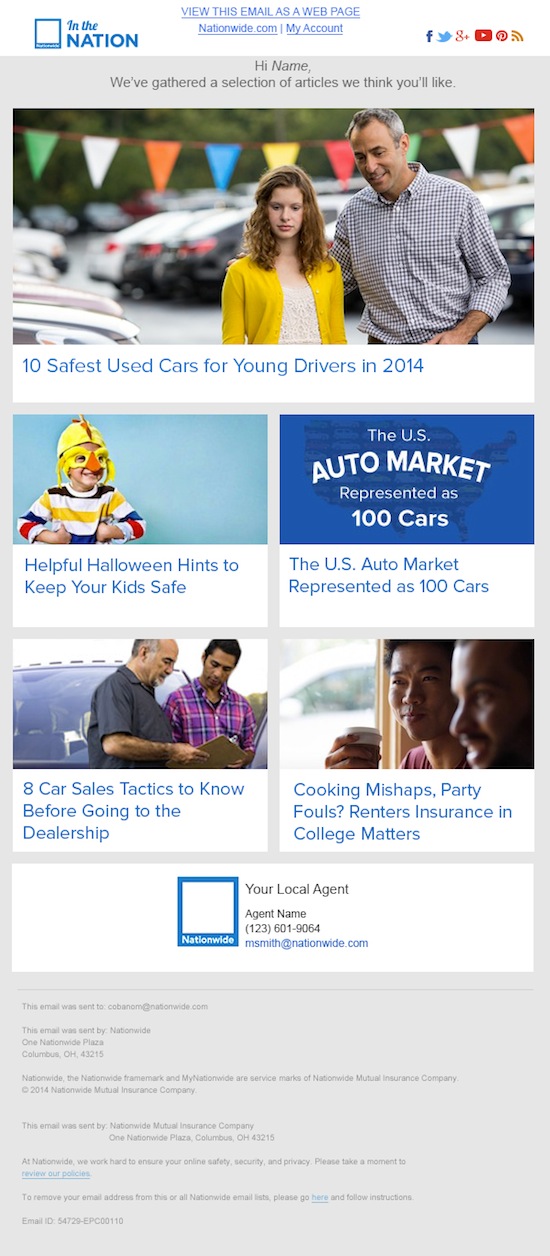Click the father and daughter car lot photo
This screenshot has width=550, height=1256.
(x=273, y=227)
